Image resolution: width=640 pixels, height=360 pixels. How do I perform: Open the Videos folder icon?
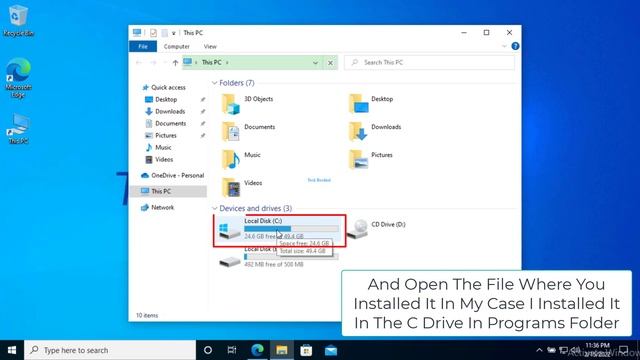(x=231, y=187)
